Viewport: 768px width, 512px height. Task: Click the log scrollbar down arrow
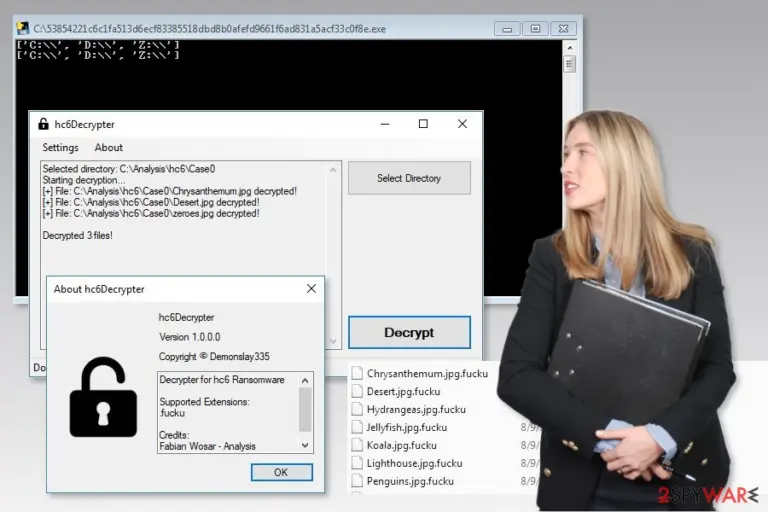(333, 341)
